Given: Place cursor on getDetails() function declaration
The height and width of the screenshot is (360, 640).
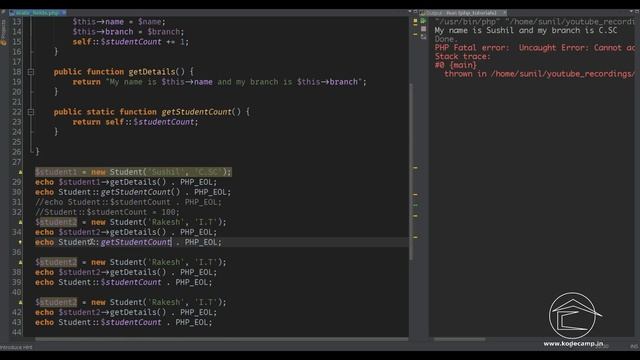Looking at the screenshot, I should pos(123,72).
